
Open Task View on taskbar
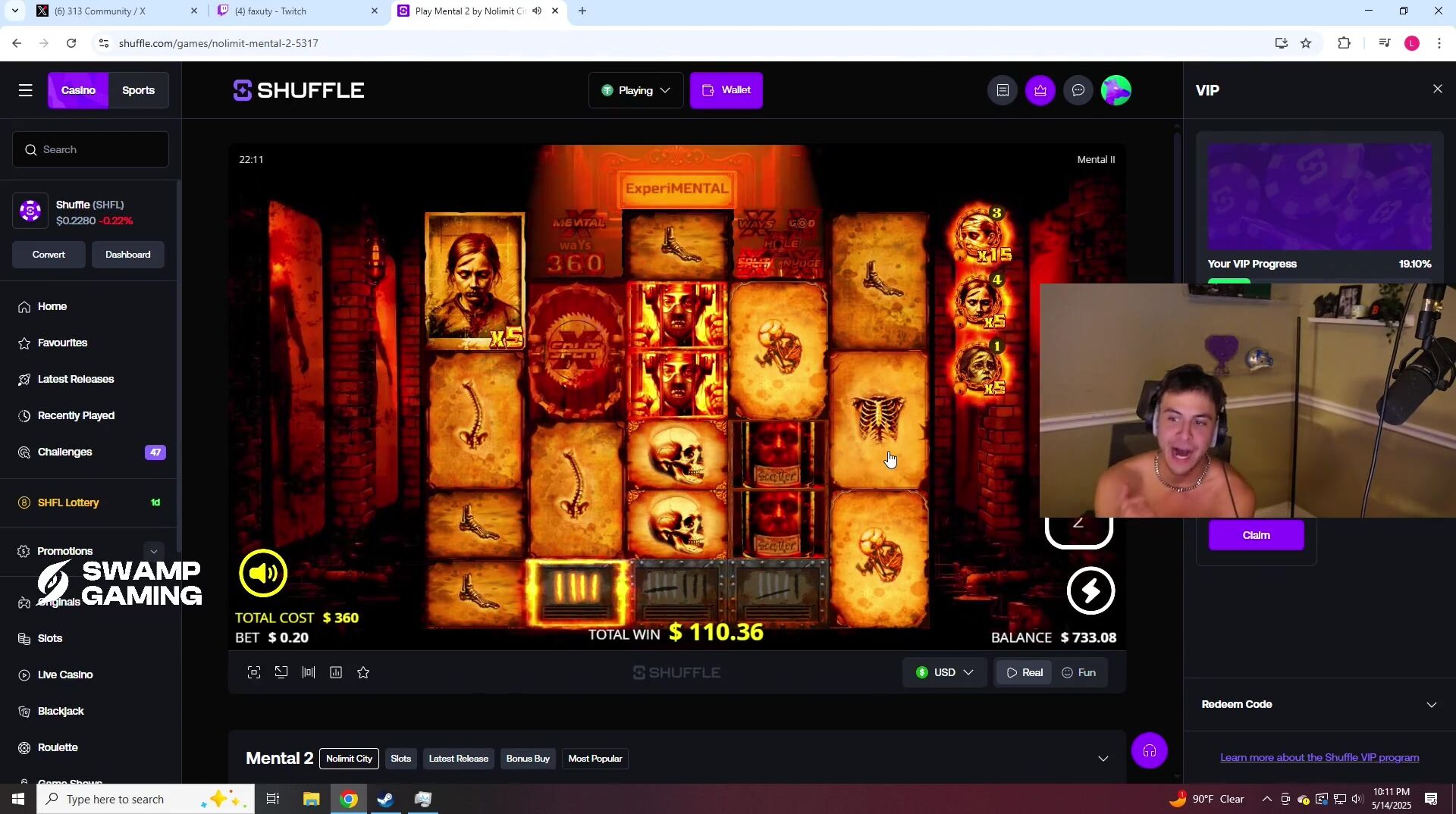[x=273, y=799]
